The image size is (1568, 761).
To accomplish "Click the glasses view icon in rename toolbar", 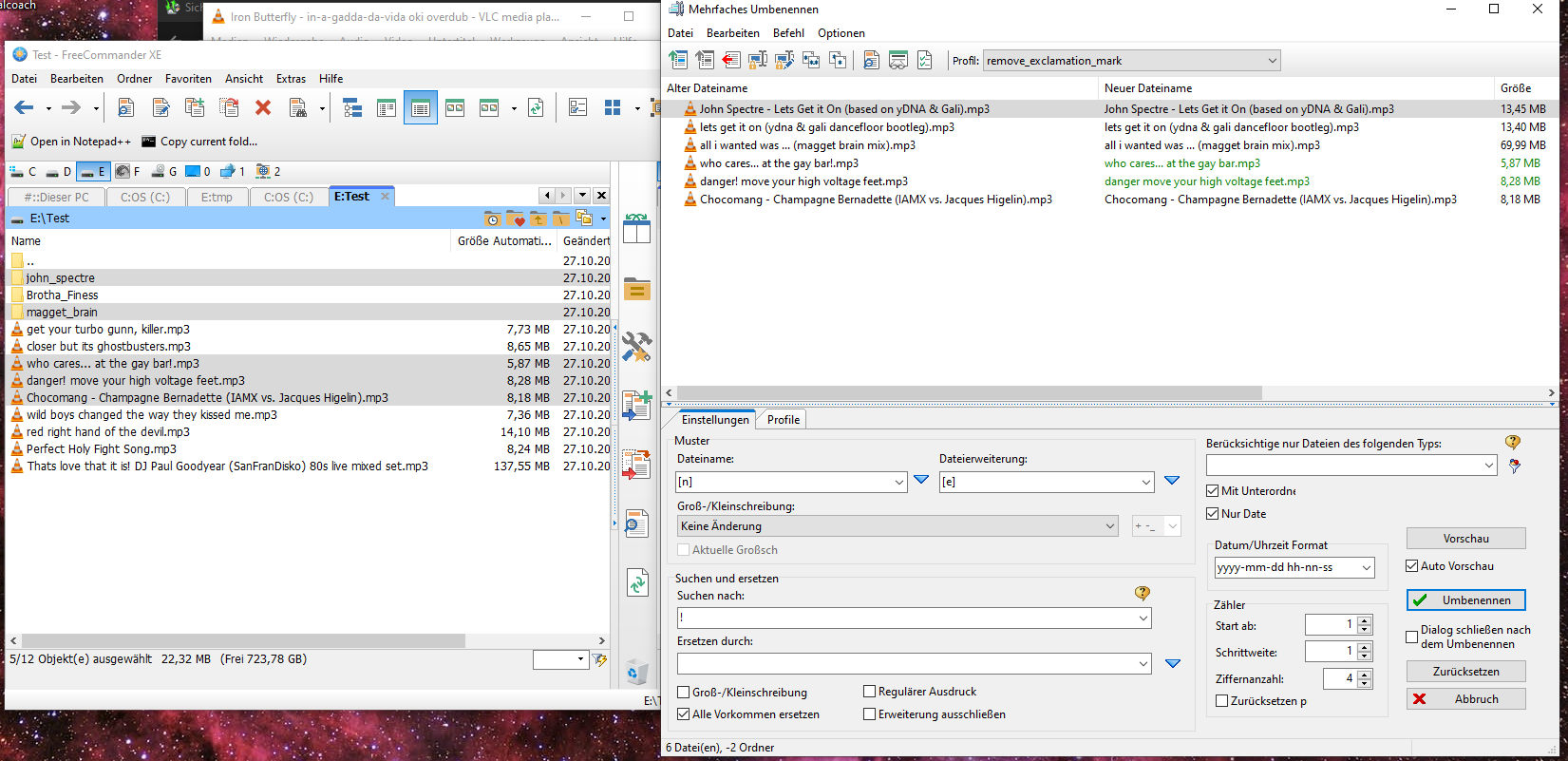I will pos(897,60).
